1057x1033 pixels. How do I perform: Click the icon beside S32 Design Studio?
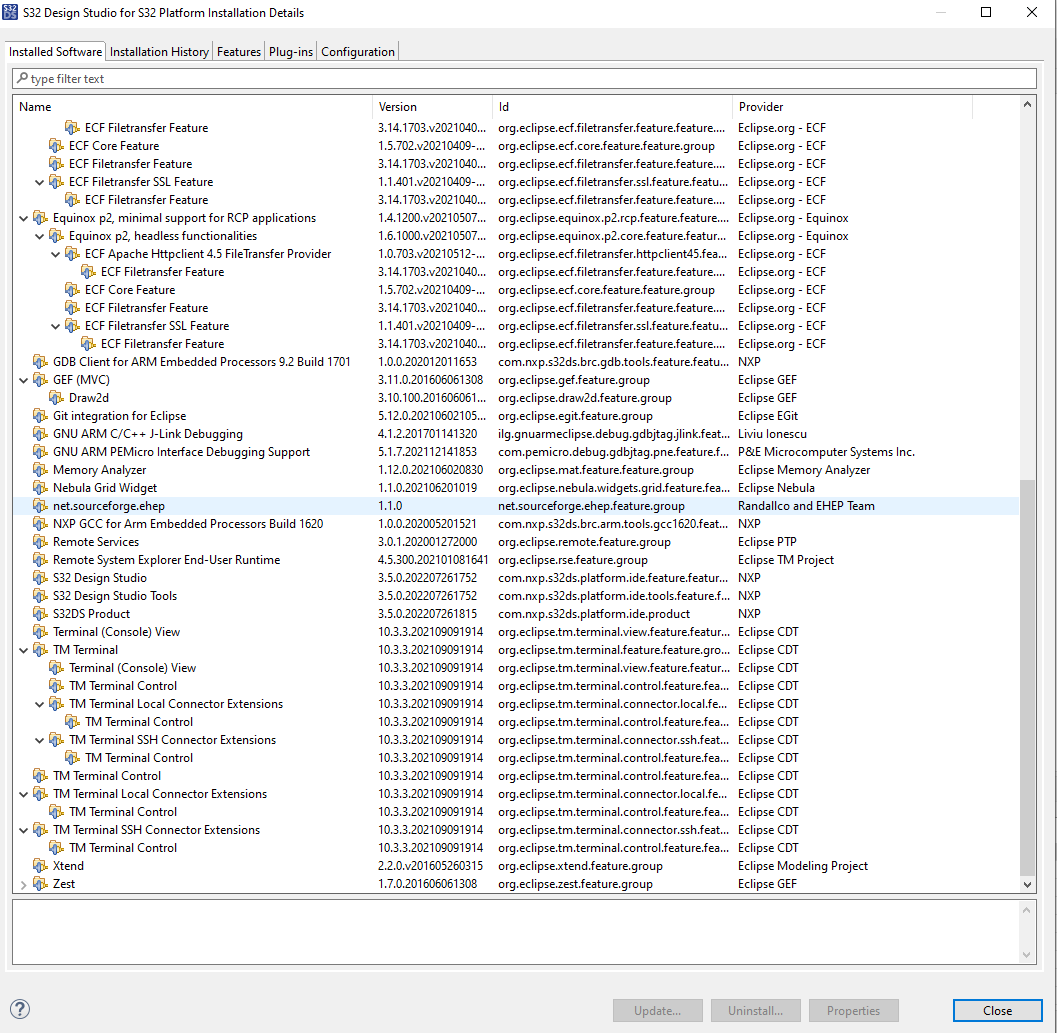tap(39, 577)
